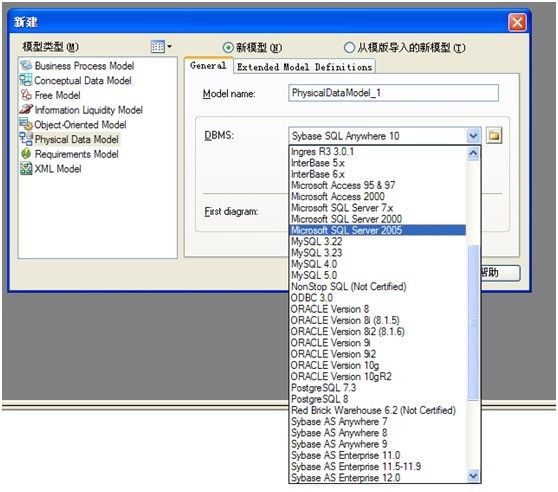Choose Sybase AS Anywhere 7

point(378,422)
